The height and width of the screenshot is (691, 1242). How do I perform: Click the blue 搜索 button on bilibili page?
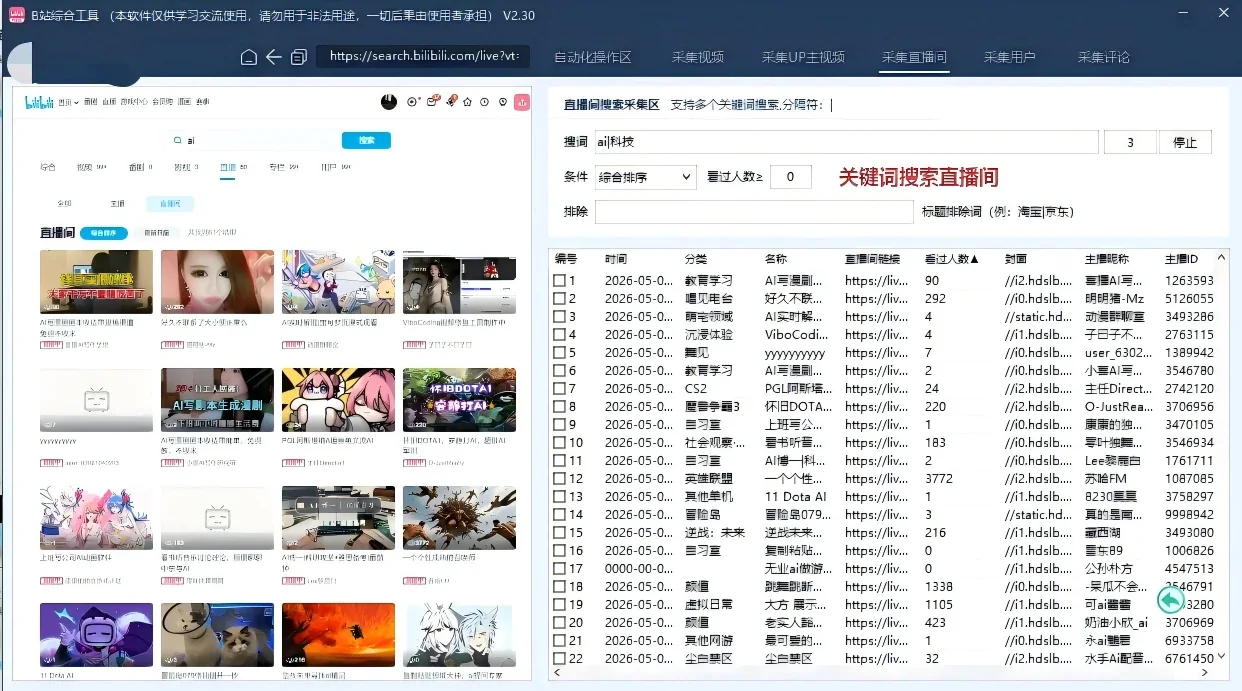(366, 141)
